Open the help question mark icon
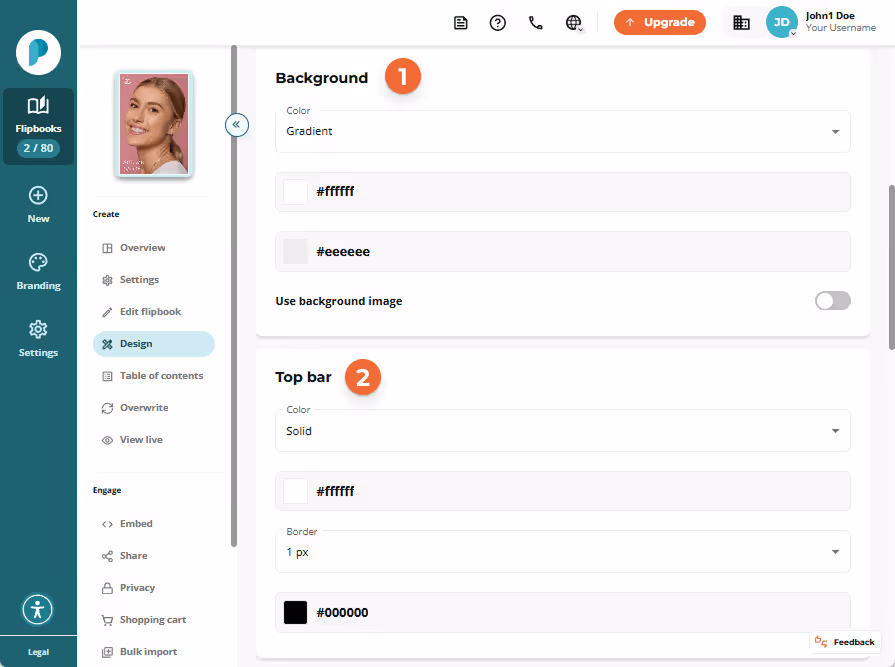This screenshot has width=895, height=667. point(498,23)
